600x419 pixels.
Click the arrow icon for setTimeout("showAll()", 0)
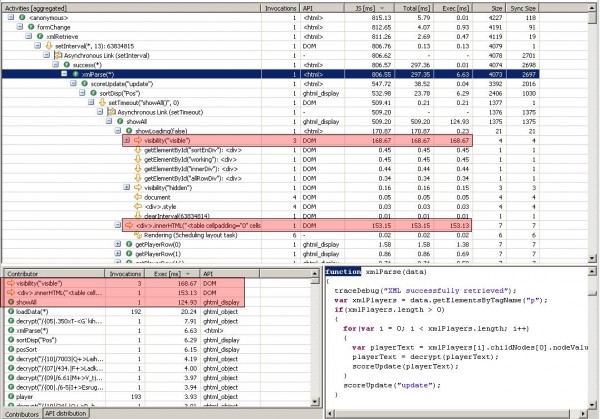pos(102,102)
